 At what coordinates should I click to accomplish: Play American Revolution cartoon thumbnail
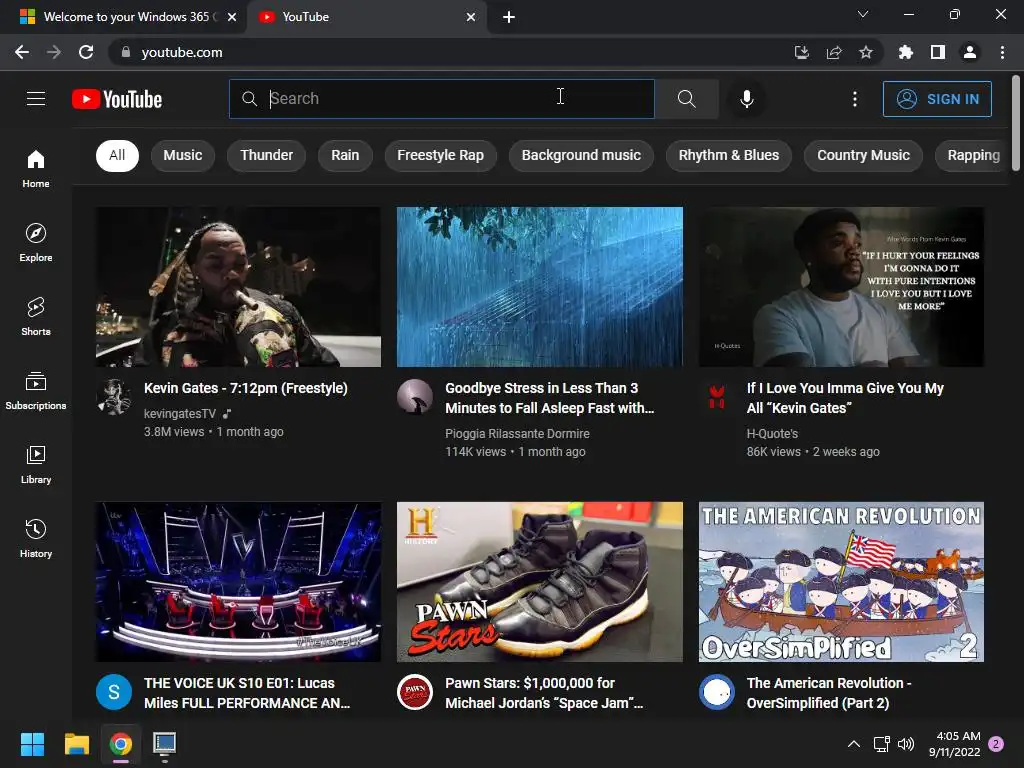point(841,582)
